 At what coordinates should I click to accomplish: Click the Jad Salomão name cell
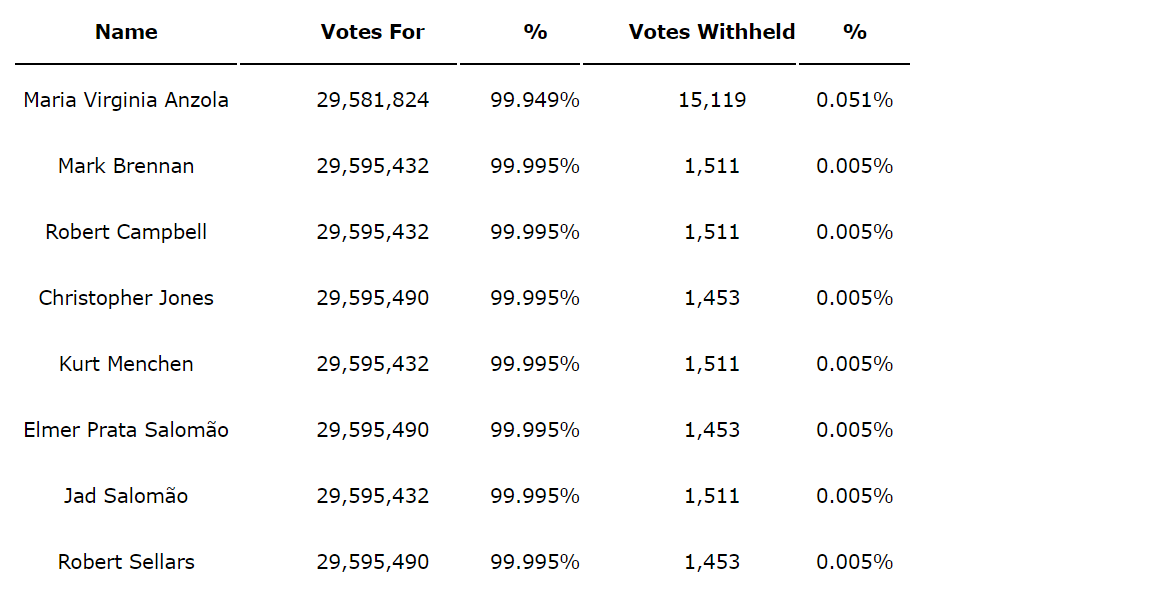click(x=126, y=496)
